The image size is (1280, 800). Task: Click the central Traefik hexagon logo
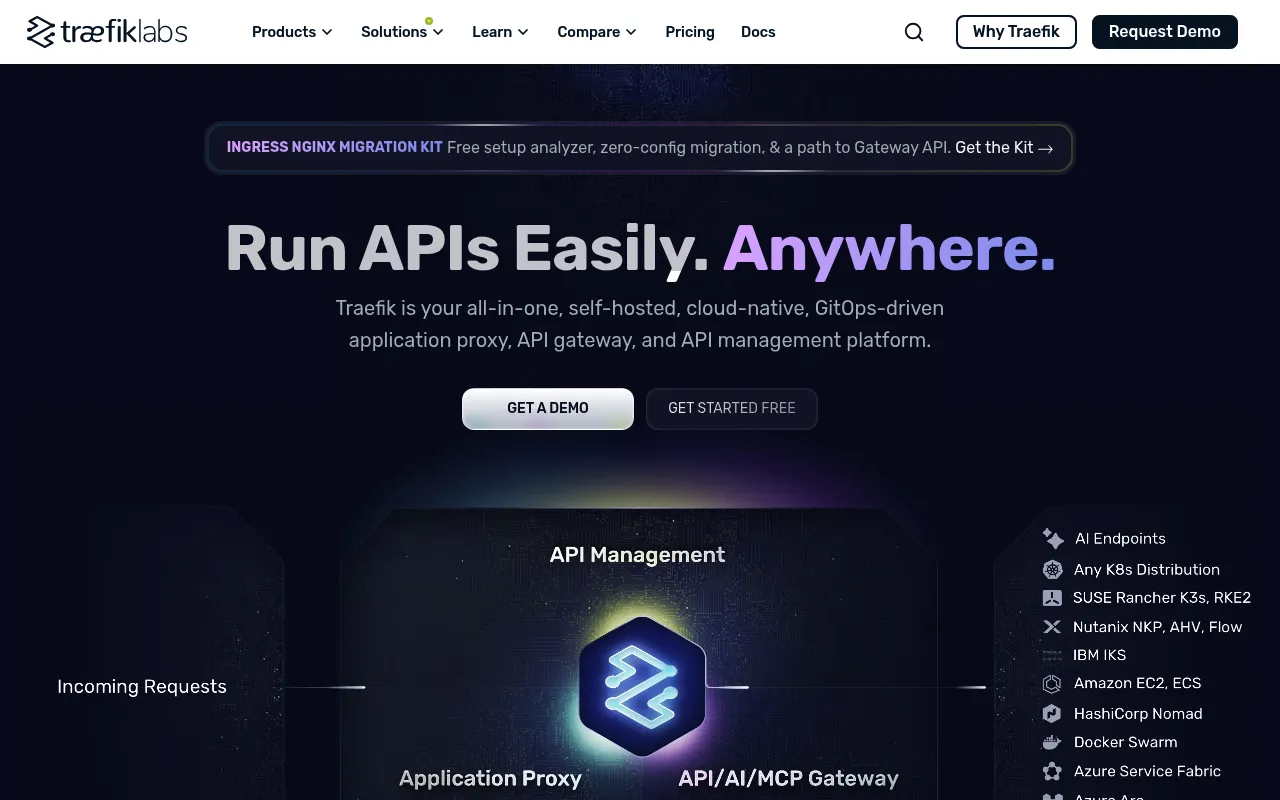(x=642, y=686)
